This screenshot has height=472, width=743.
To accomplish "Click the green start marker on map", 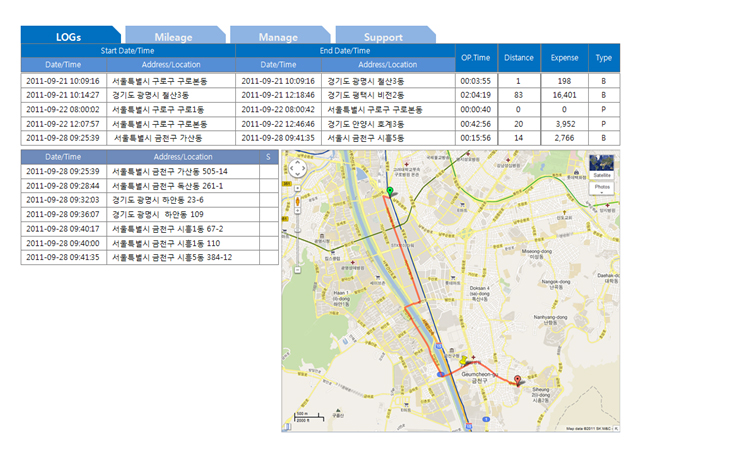I will (390, 191).
